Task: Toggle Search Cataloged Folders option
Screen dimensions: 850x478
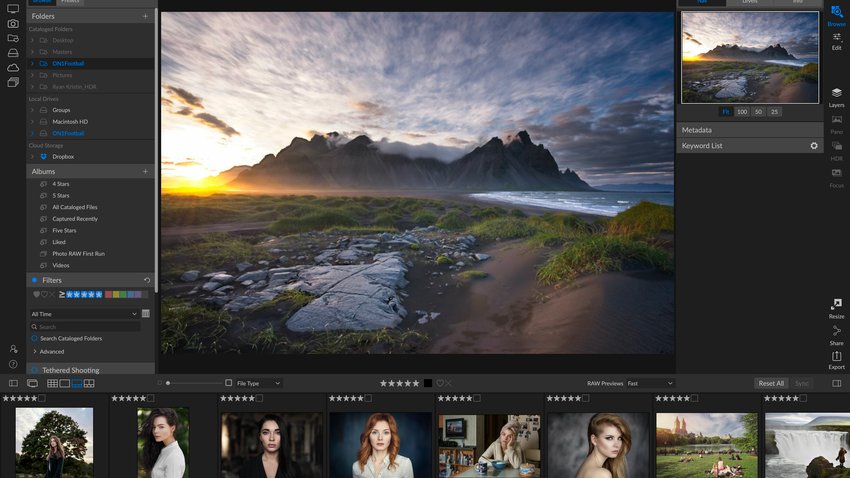Action: point(34,338)
